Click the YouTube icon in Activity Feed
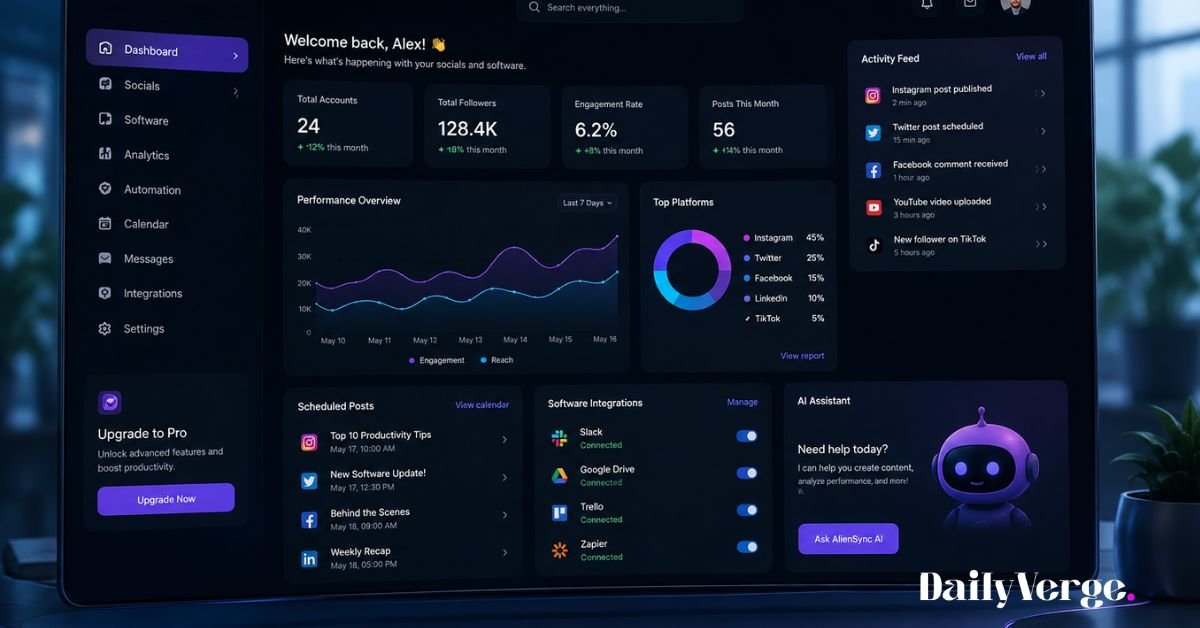The height and width of the screenshot is (628, 1200). tap(874, 207)
